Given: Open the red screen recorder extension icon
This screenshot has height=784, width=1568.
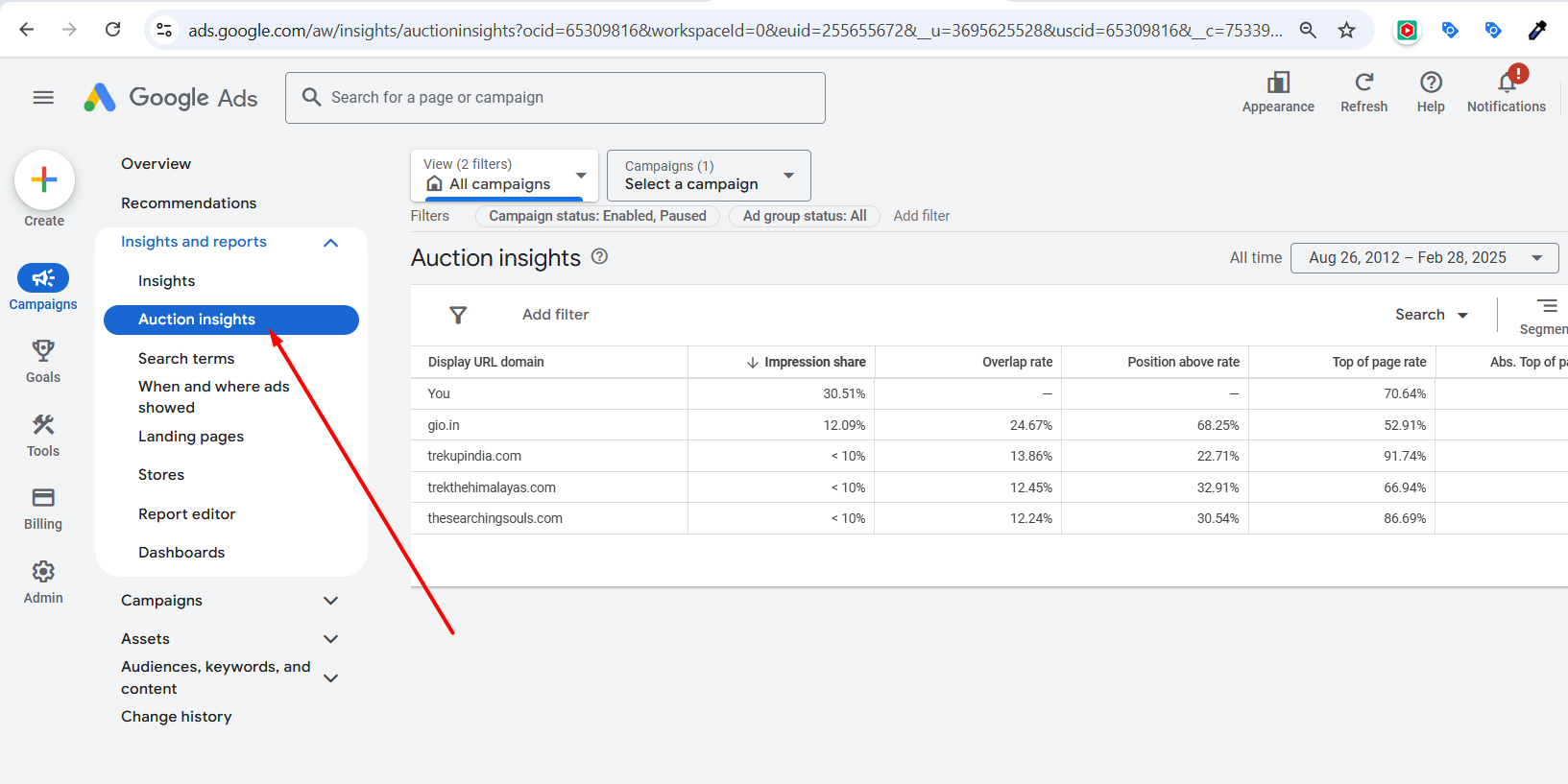Looking at the screenshot, I should (x=1407, y=31).
